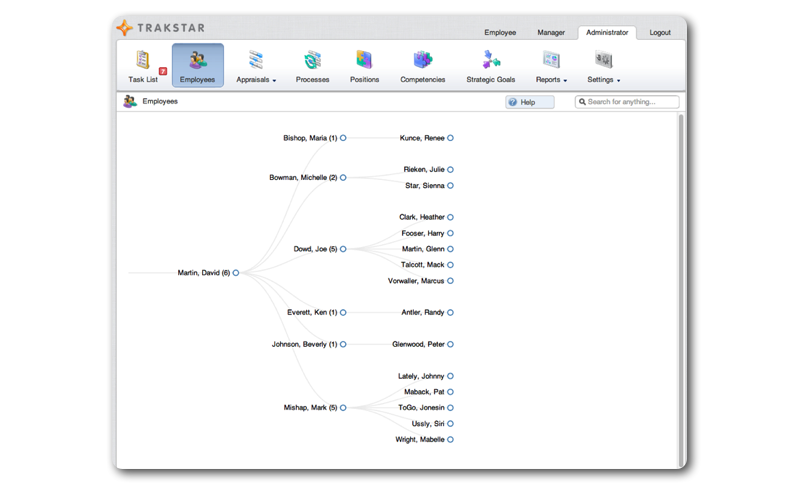Click the circle beside Lately, Johnny
800x500 pixels.
pyautogui.click(x=450, y=376)
